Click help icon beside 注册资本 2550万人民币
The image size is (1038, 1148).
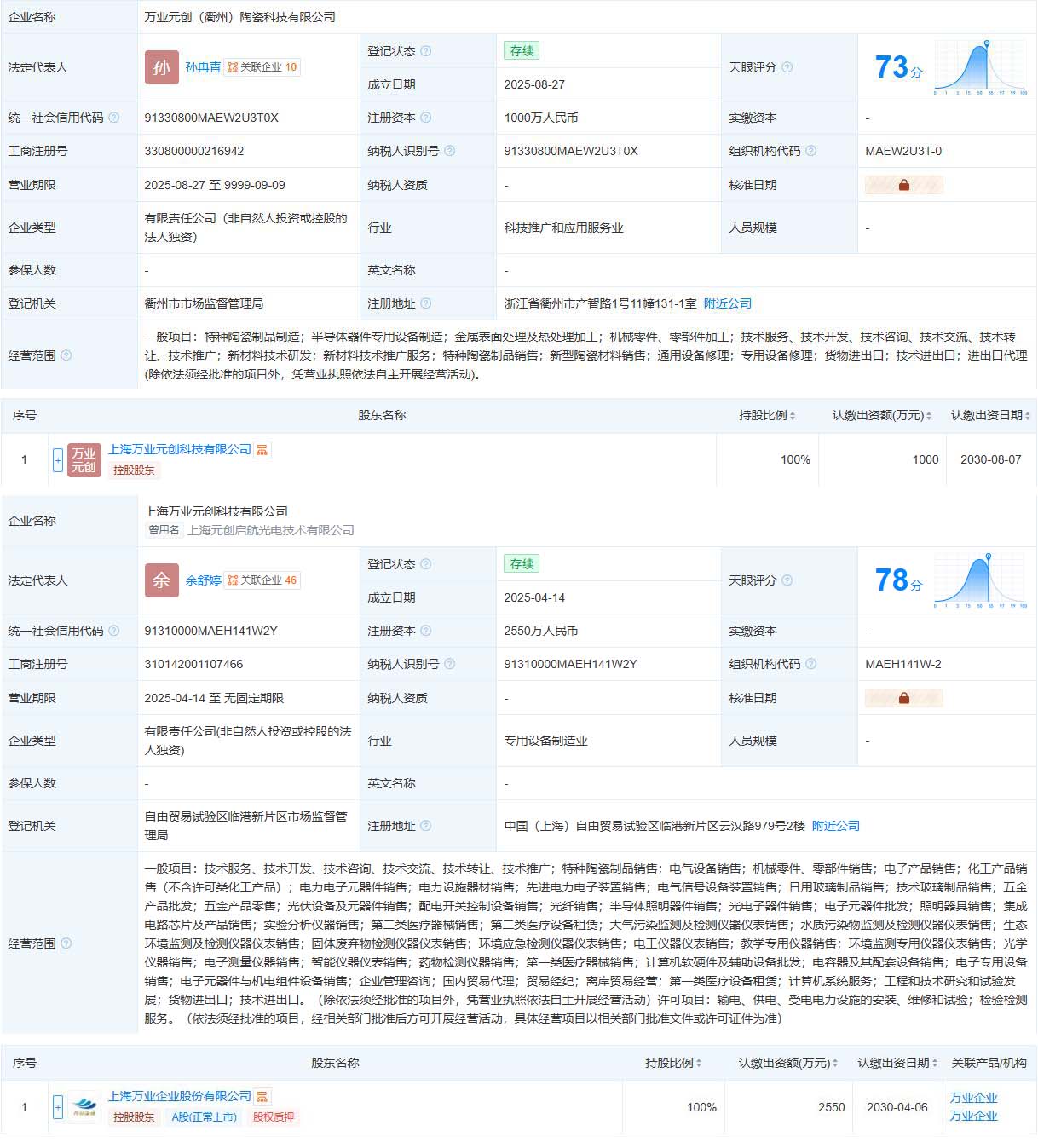click(426, 631)
